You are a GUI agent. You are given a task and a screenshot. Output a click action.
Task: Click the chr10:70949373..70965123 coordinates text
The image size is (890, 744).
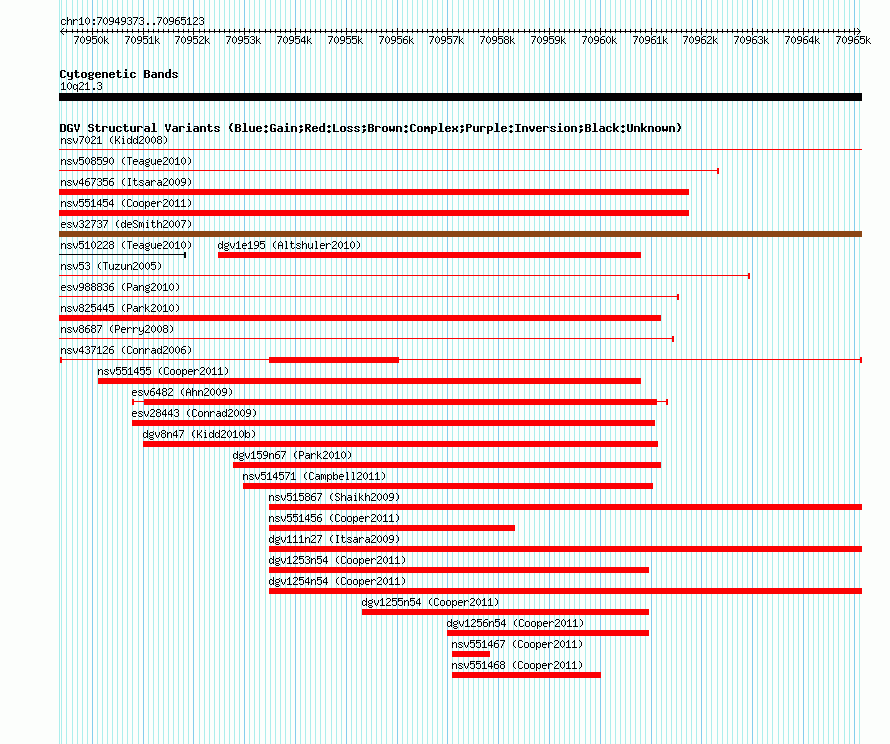click(132, 21)
